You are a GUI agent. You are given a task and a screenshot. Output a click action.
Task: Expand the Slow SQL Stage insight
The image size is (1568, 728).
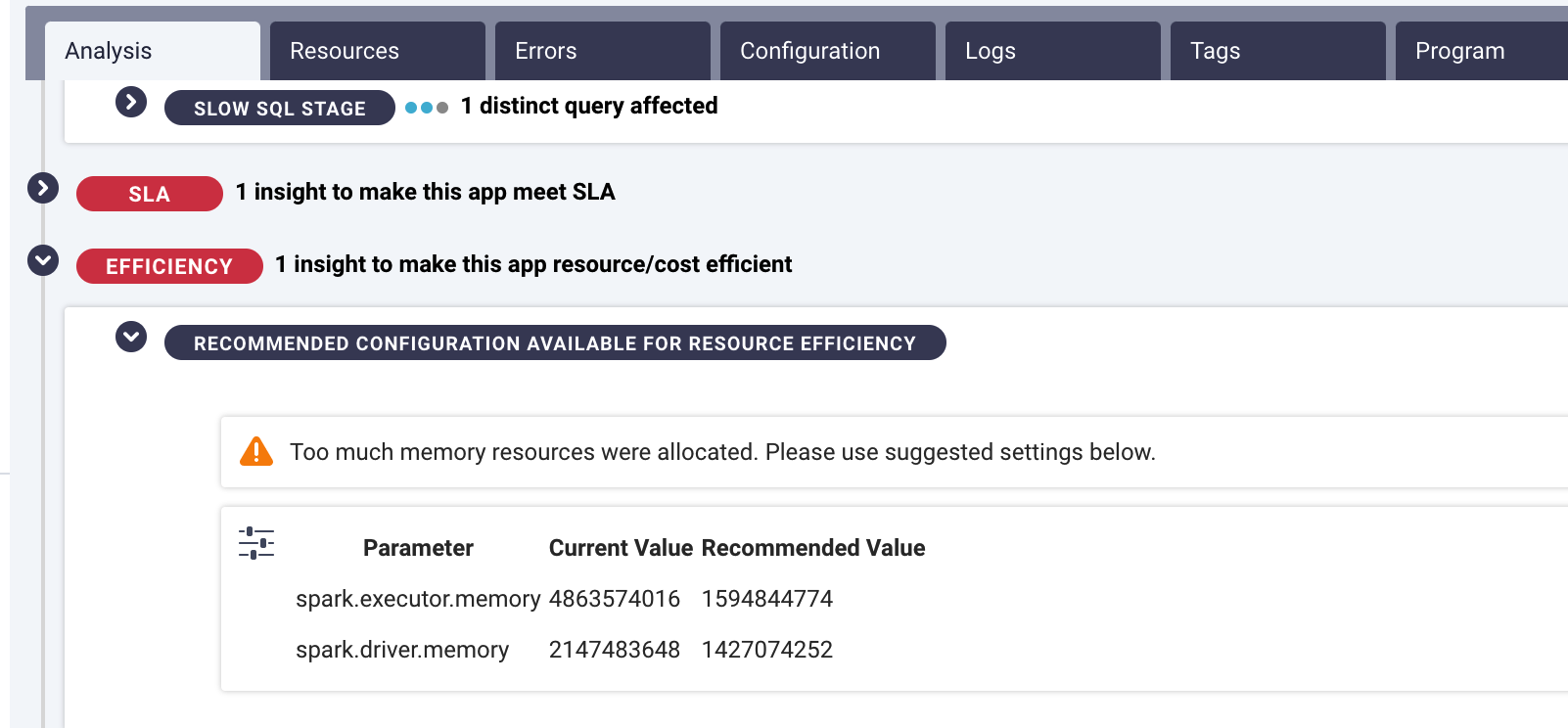click(x=131, y=102)
